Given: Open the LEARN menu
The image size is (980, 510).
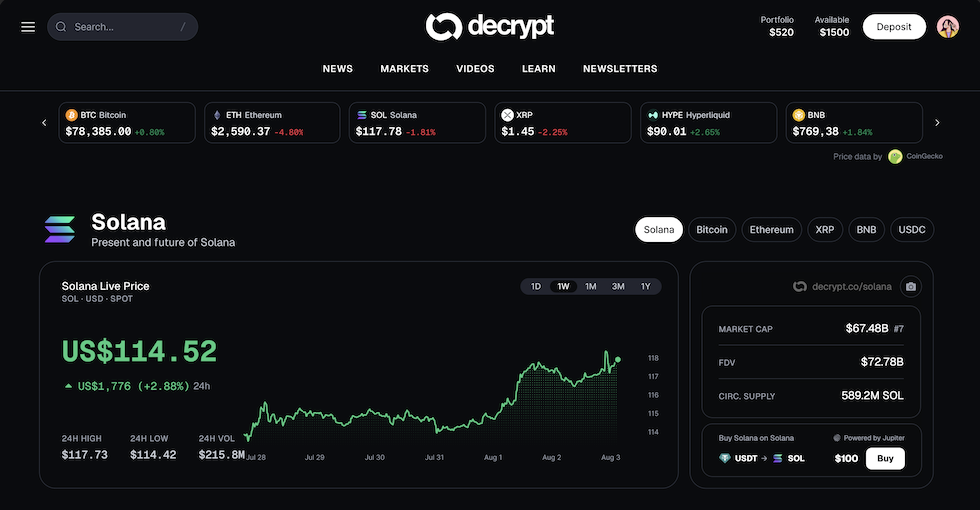Looking at the screenshot, I should 539,69.
